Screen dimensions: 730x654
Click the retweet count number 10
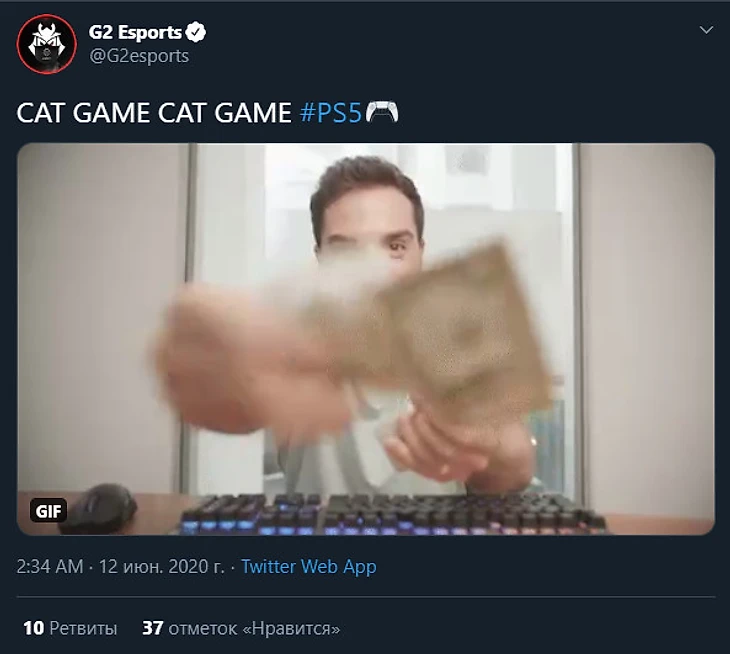(x=34, y=628)
